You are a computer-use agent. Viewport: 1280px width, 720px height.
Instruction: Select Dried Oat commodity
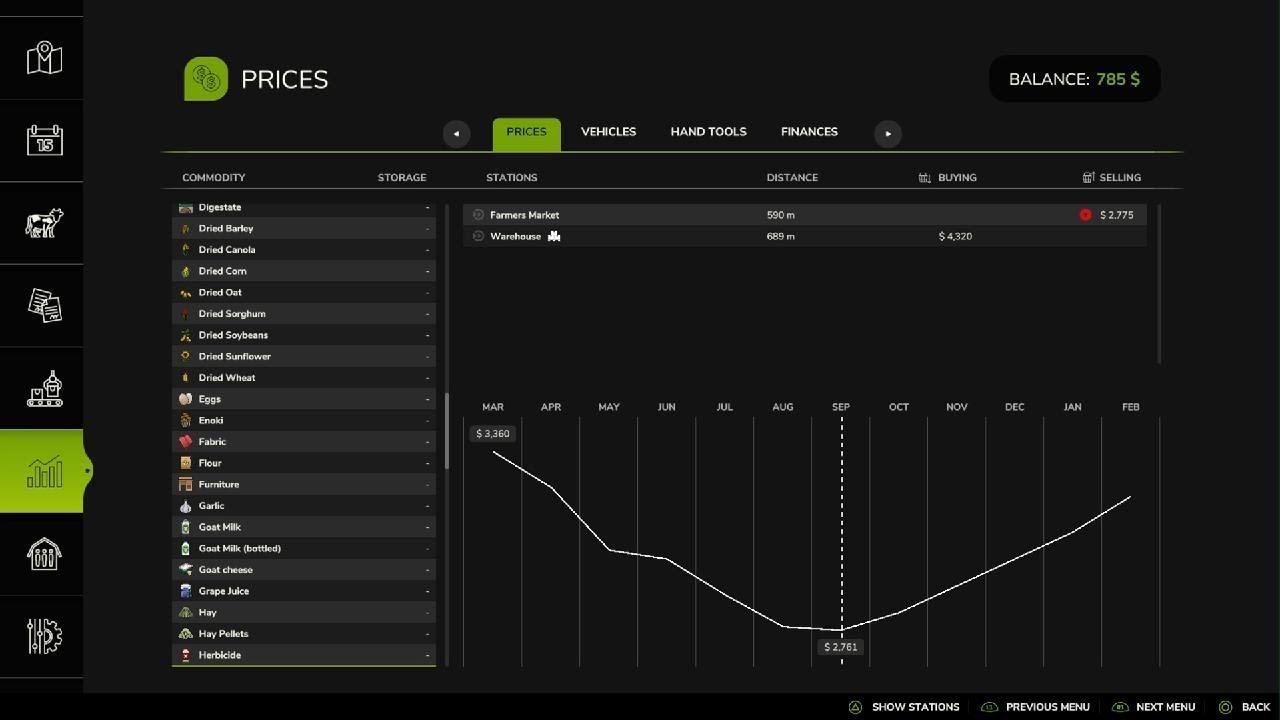click(x=304, y=292)
